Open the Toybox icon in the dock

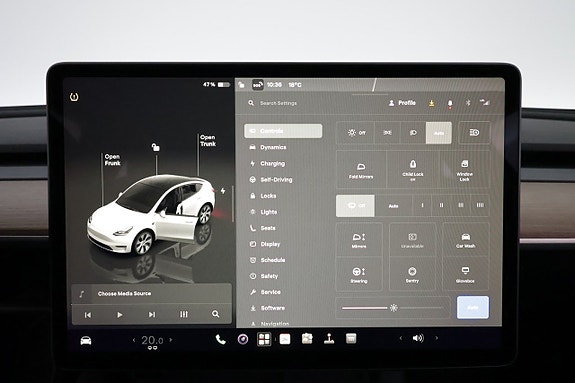307,339
